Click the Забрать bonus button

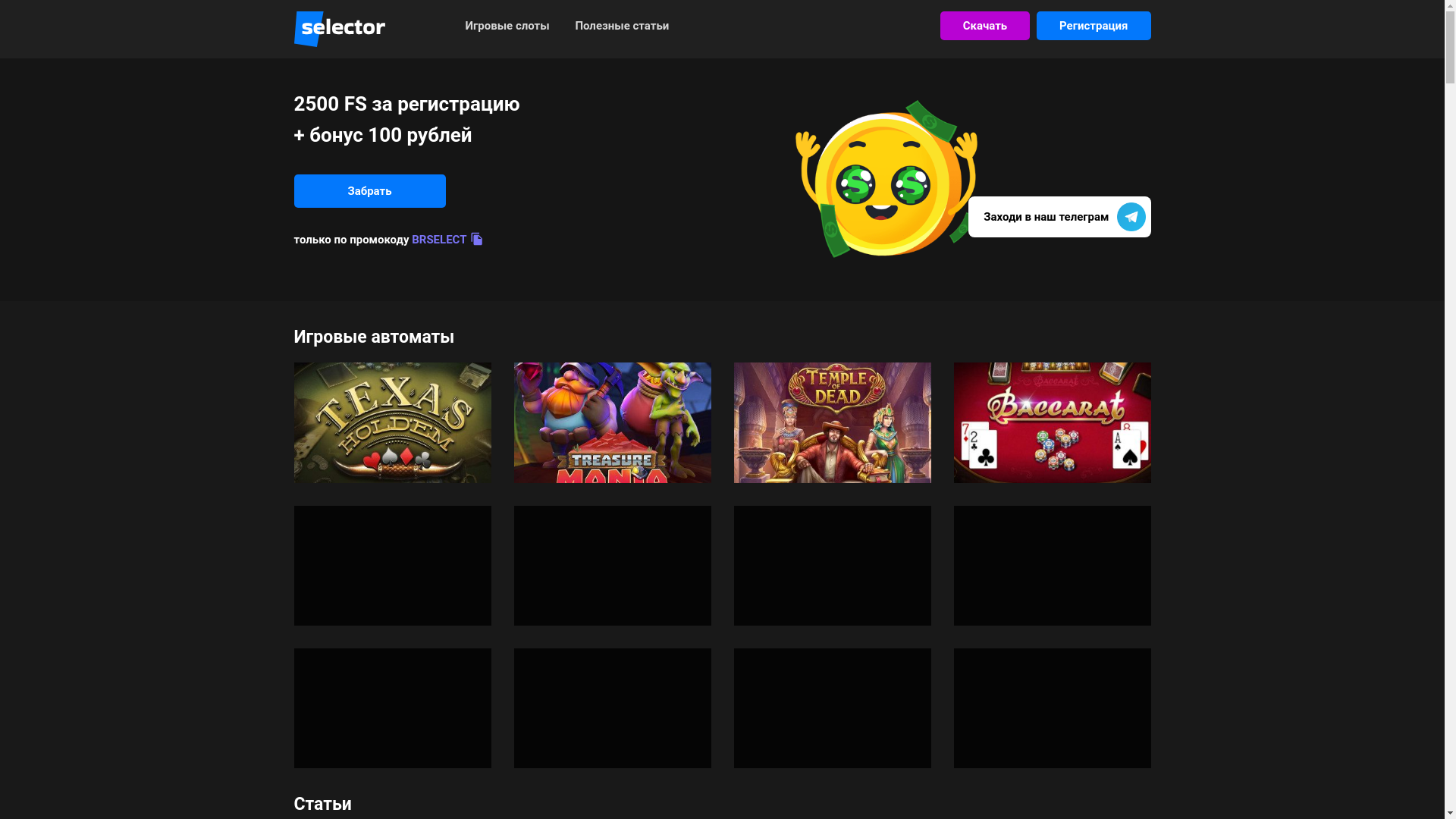pyautogui.click(x=369, y=191)
